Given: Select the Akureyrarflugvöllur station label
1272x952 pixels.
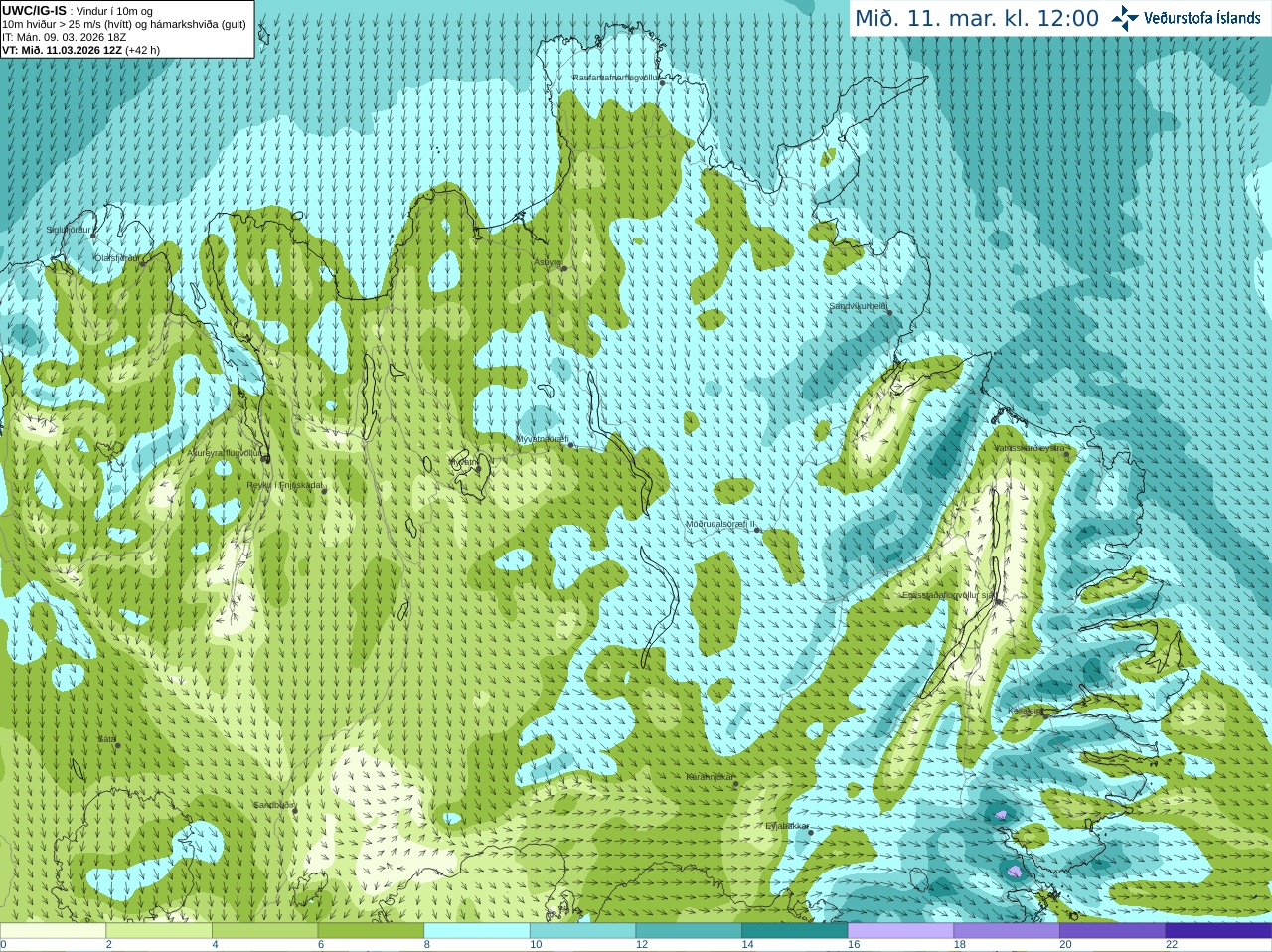Looking at the screenshot, I should coord(224,453).
